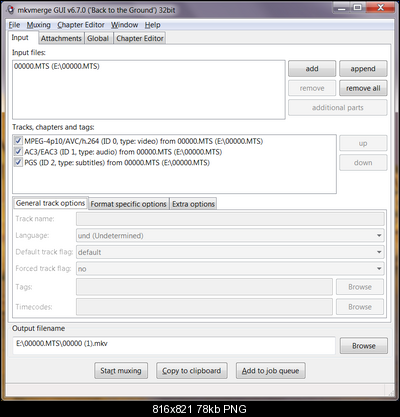
Task: Switch to Format specific options tab
Action: [128, 204]
